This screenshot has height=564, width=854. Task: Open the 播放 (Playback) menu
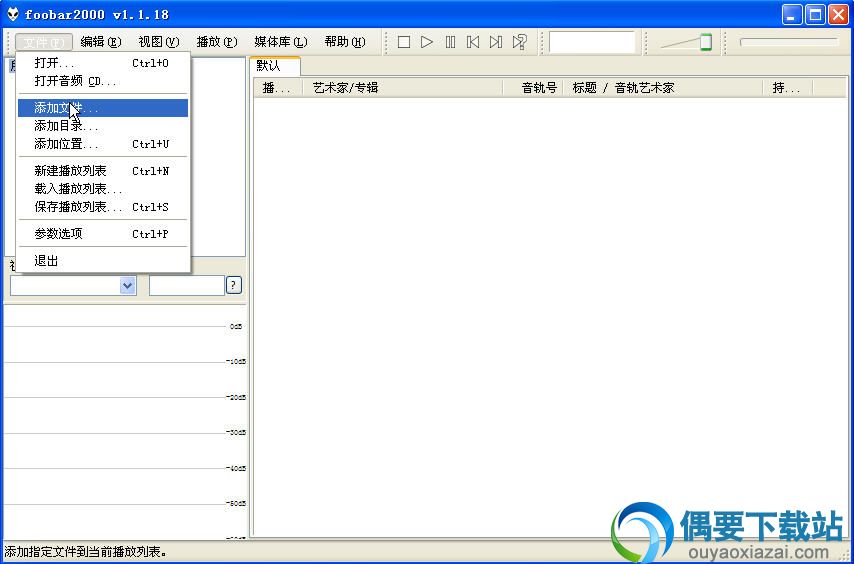217,42
